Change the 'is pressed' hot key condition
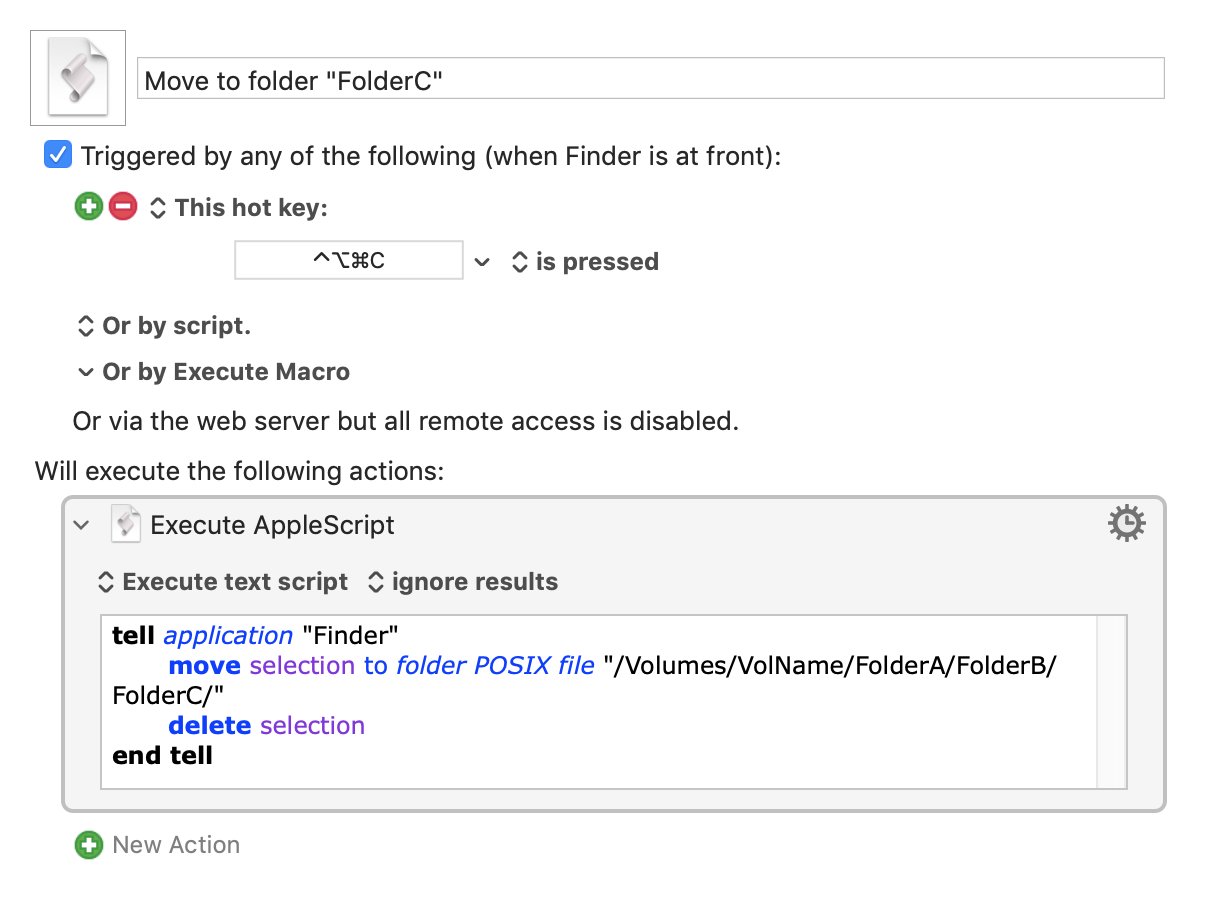 pyautogui.click(x=585, y=262)
